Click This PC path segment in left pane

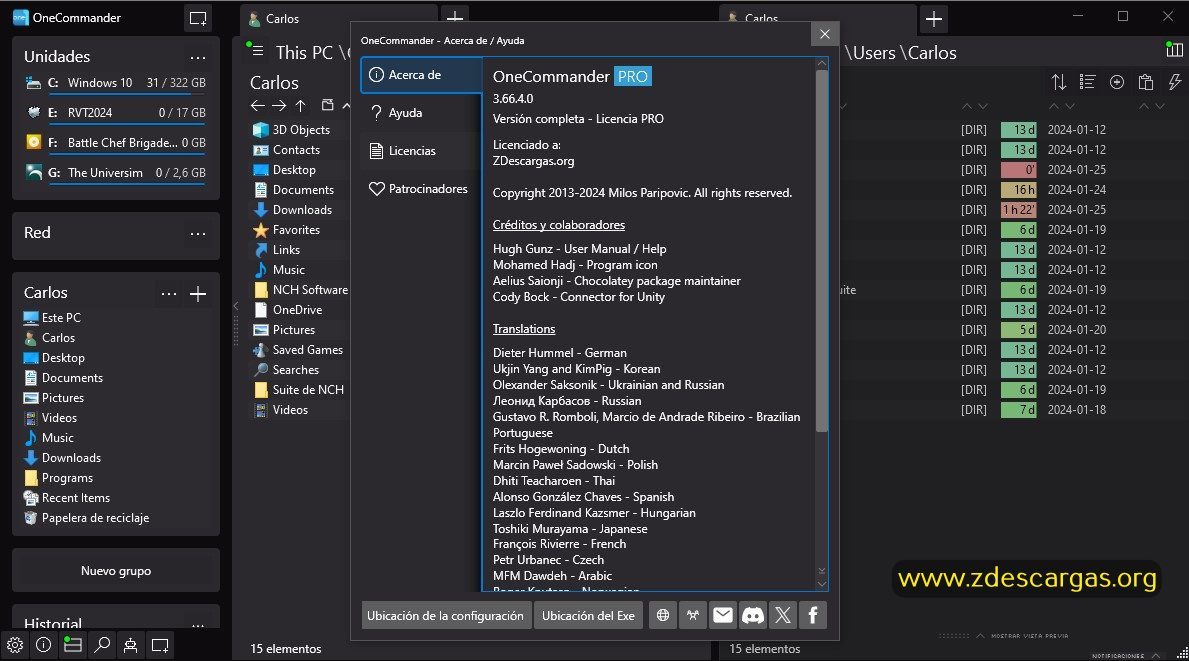pos(304,52)
